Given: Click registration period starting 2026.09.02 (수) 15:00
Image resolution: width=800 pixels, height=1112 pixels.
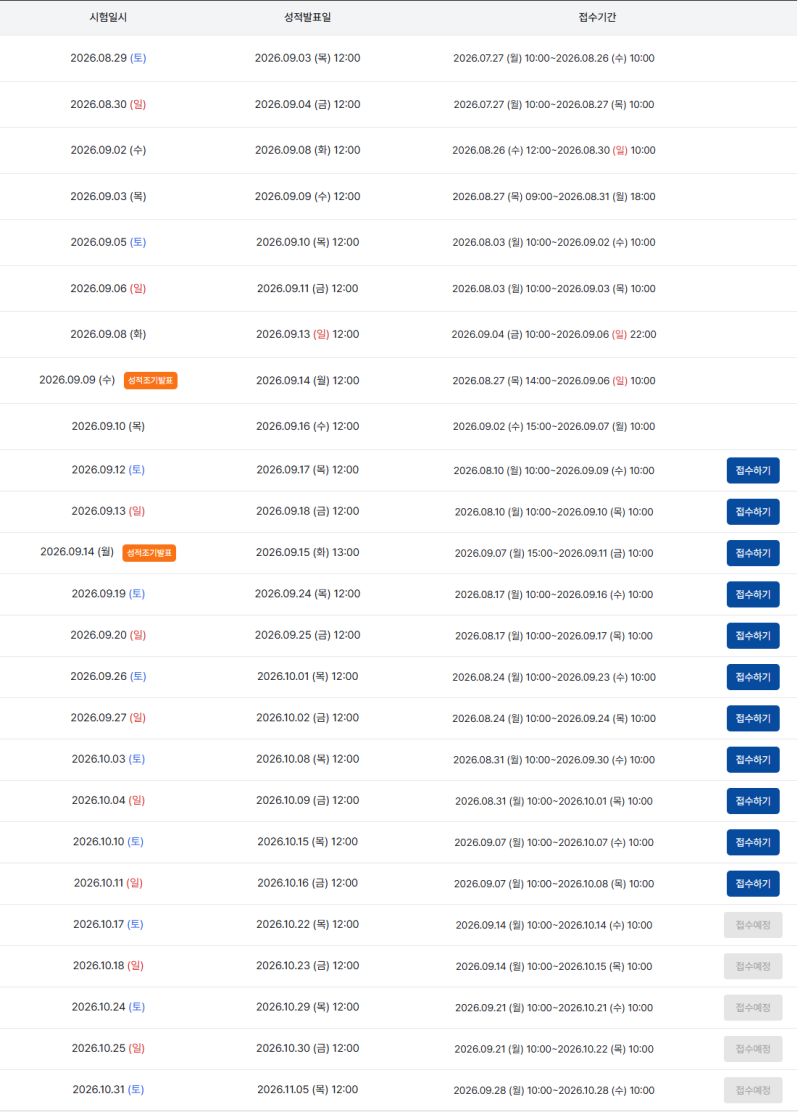Looking at the screenshot, I should pyautogui.click(x=554, y=426).
